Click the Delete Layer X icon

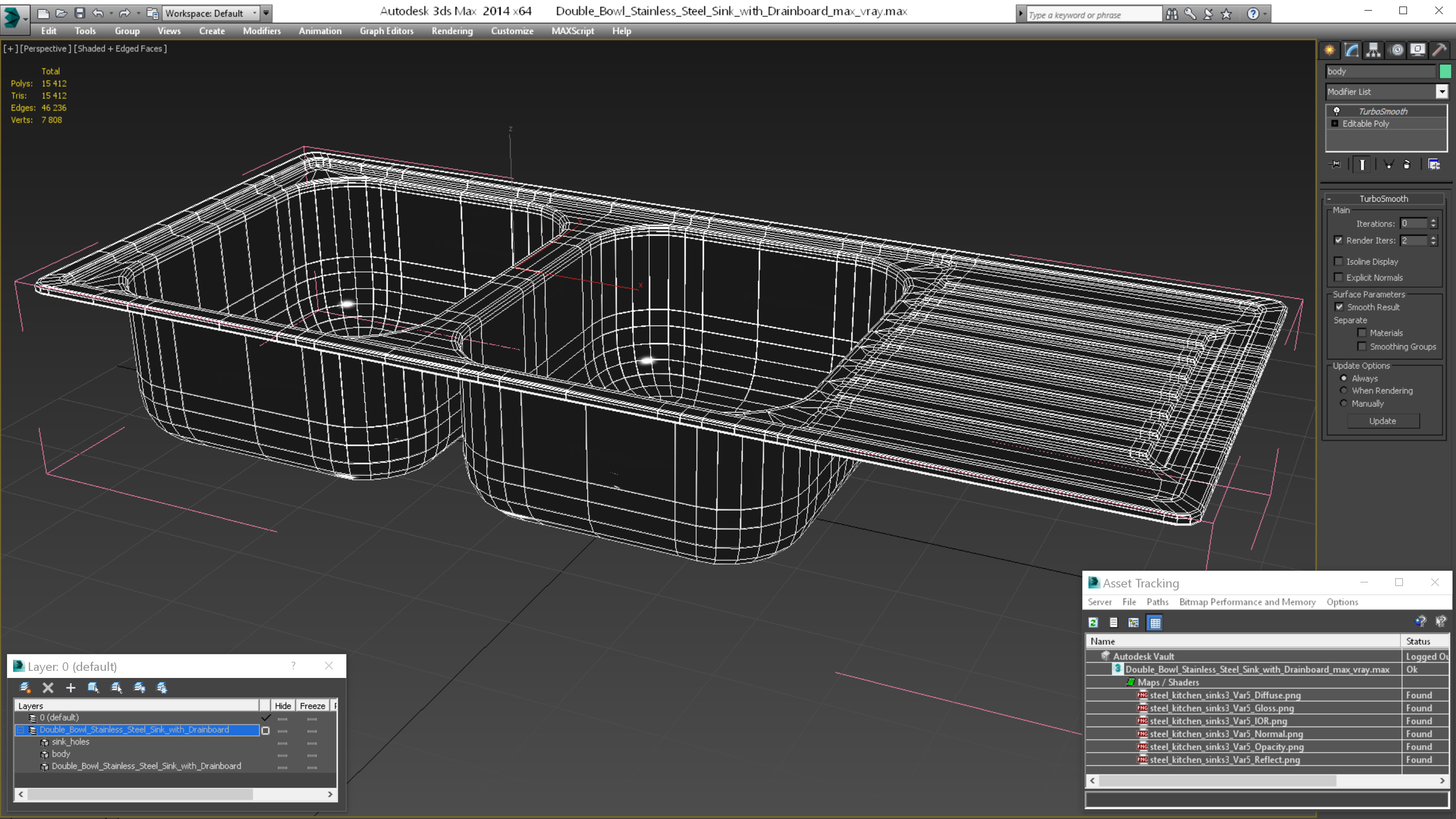pos(48,688)
